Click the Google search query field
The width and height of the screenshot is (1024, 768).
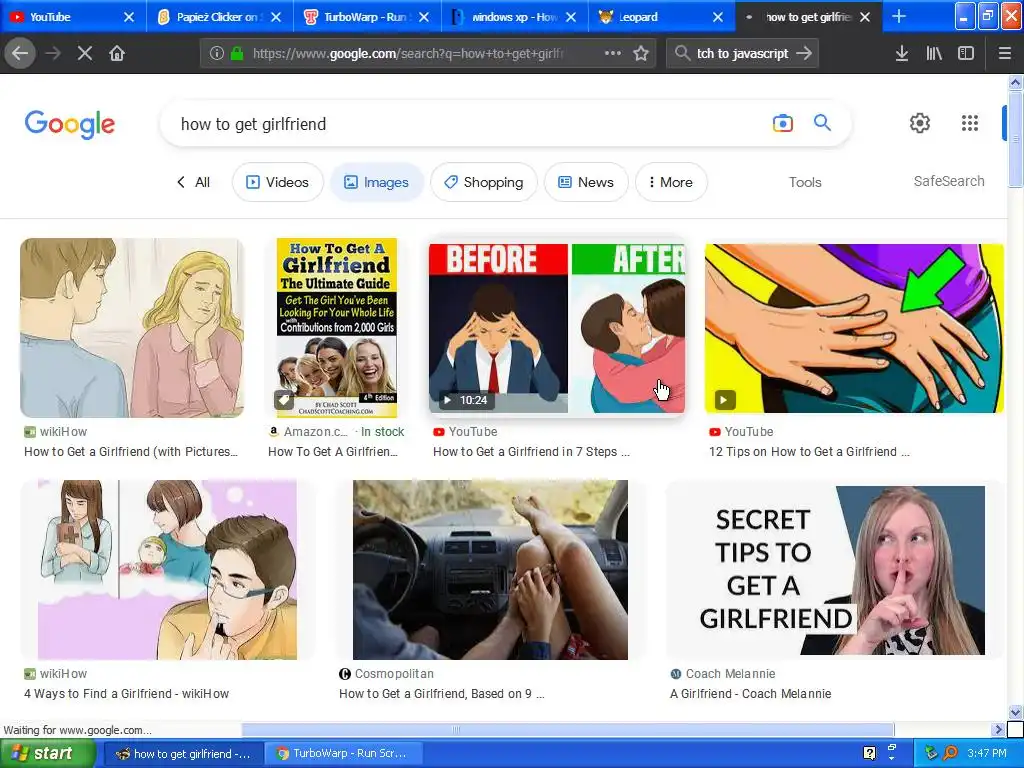(x=470, y=123)
